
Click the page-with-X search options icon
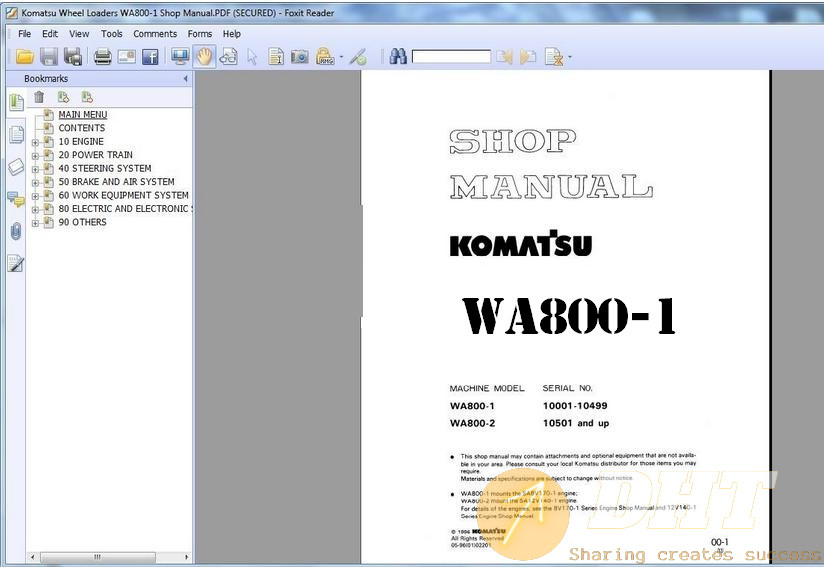click(554, 56)
